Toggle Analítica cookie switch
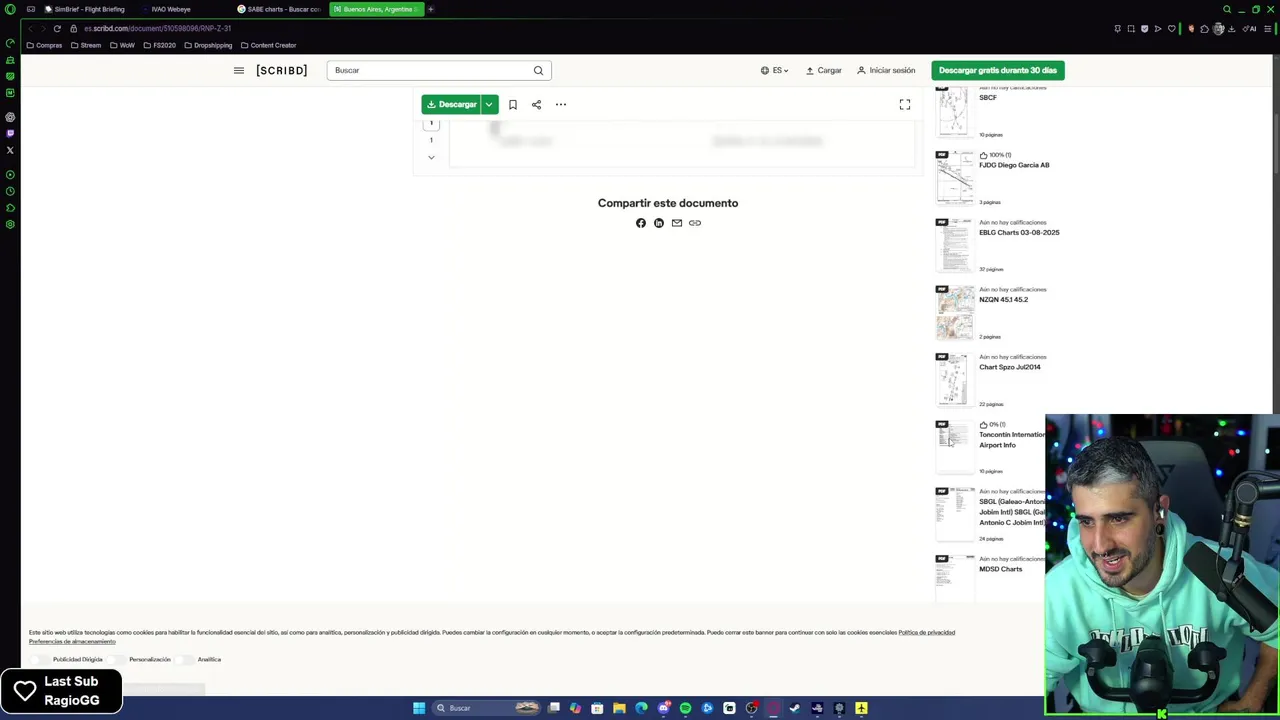 coord(185,659)
